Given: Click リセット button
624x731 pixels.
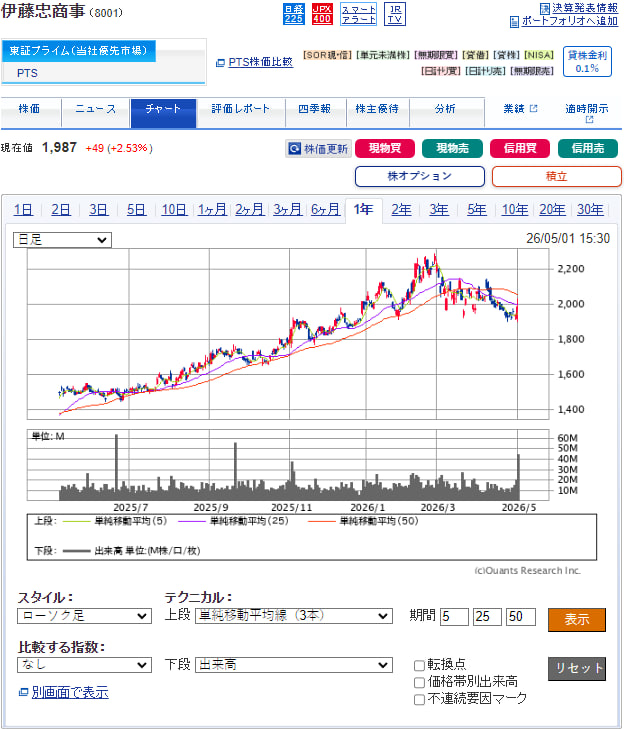Looking at the screenshot, I should (x=577, y=669).
